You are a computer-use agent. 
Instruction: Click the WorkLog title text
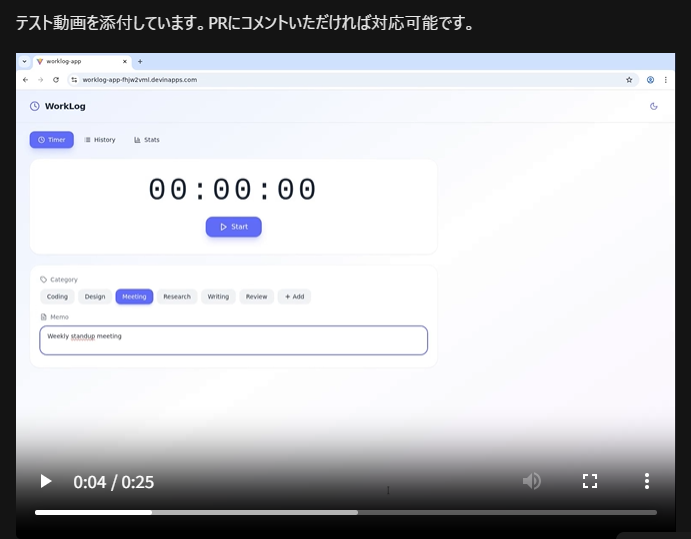[x=65, y=106]
